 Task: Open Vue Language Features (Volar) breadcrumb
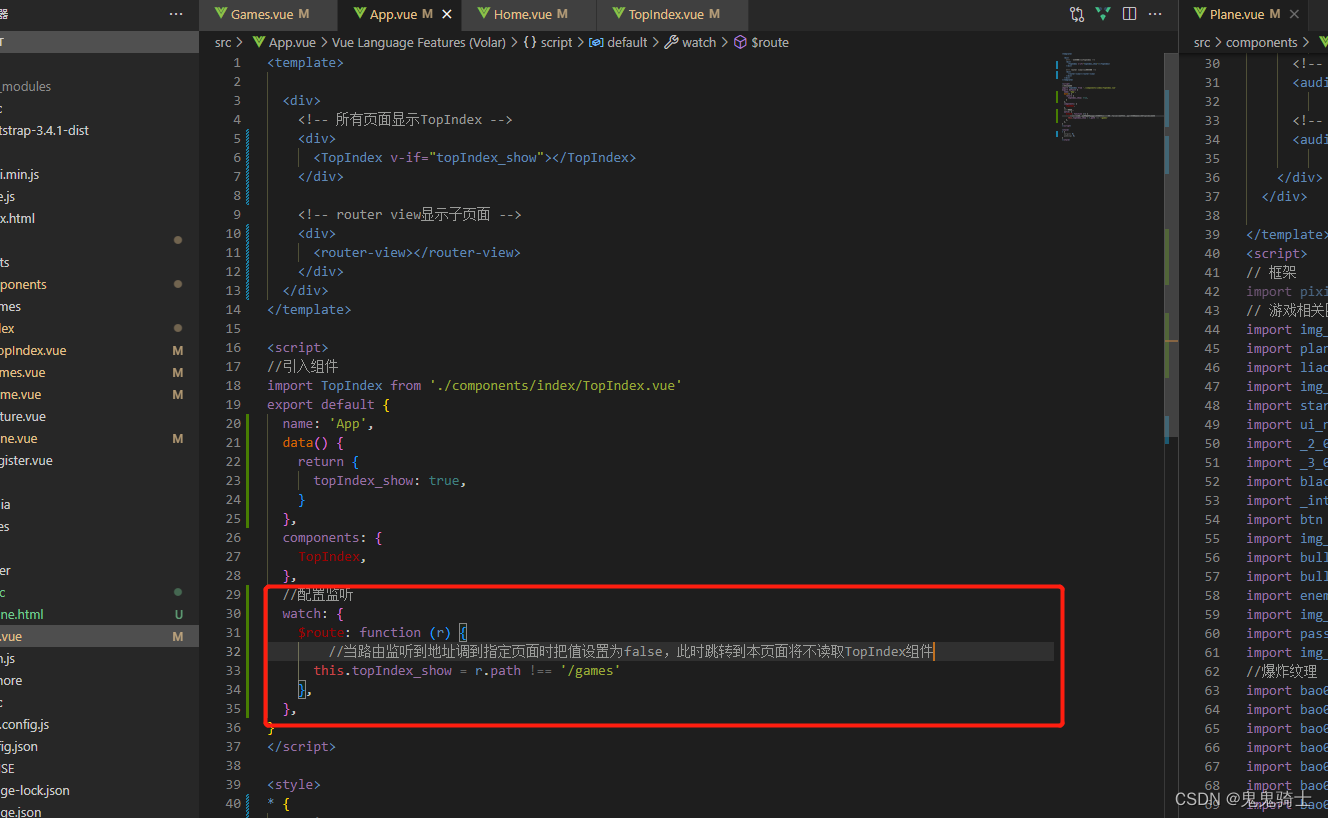418,42
